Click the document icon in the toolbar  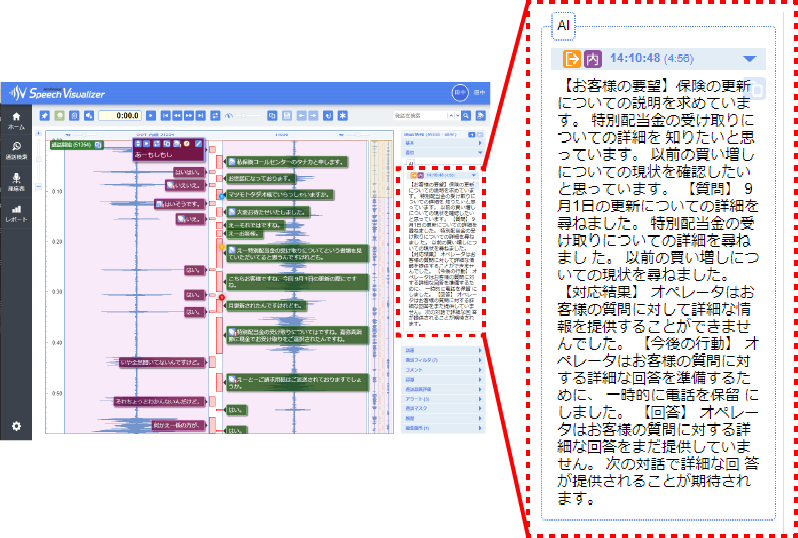click(x=74, y=116)
